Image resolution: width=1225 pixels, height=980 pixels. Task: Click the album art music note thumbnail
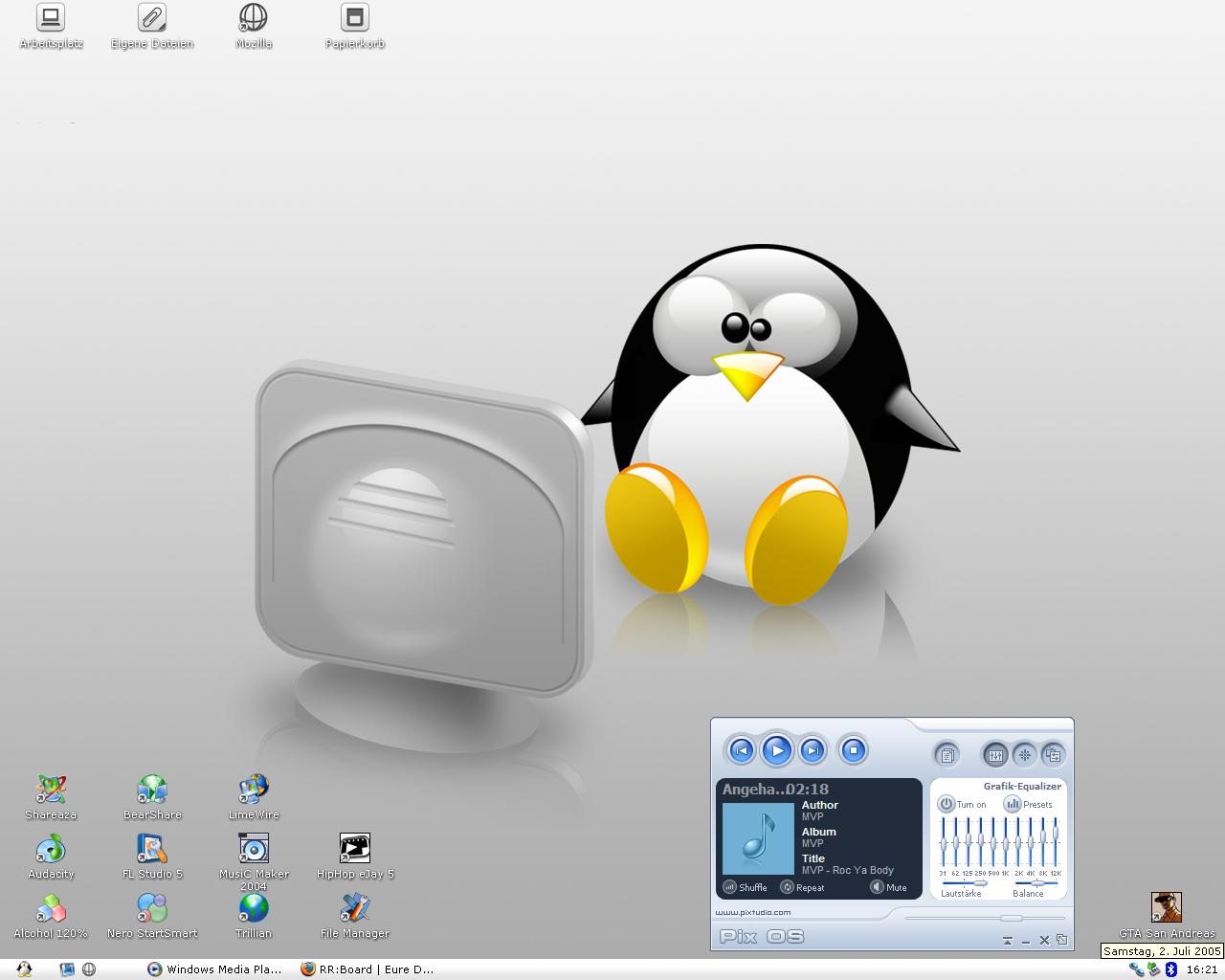pyautogui.click(x=758, y=837)
